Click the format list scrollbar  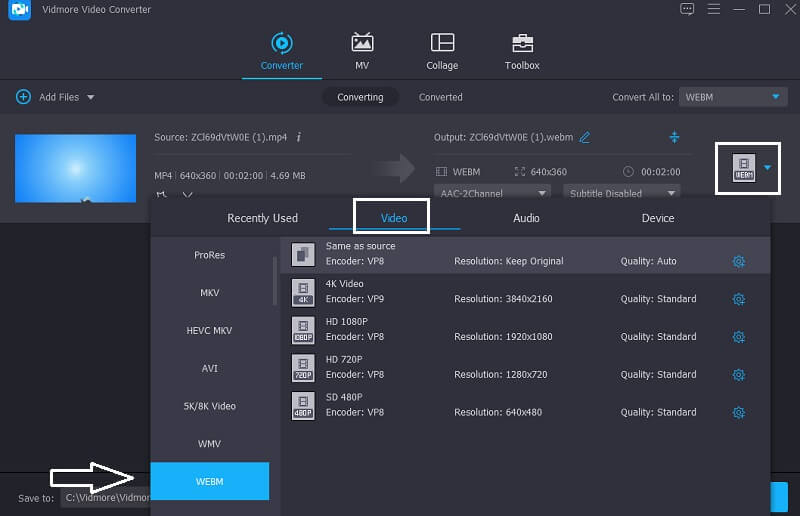pyautogui.click(x=275, y=281)
